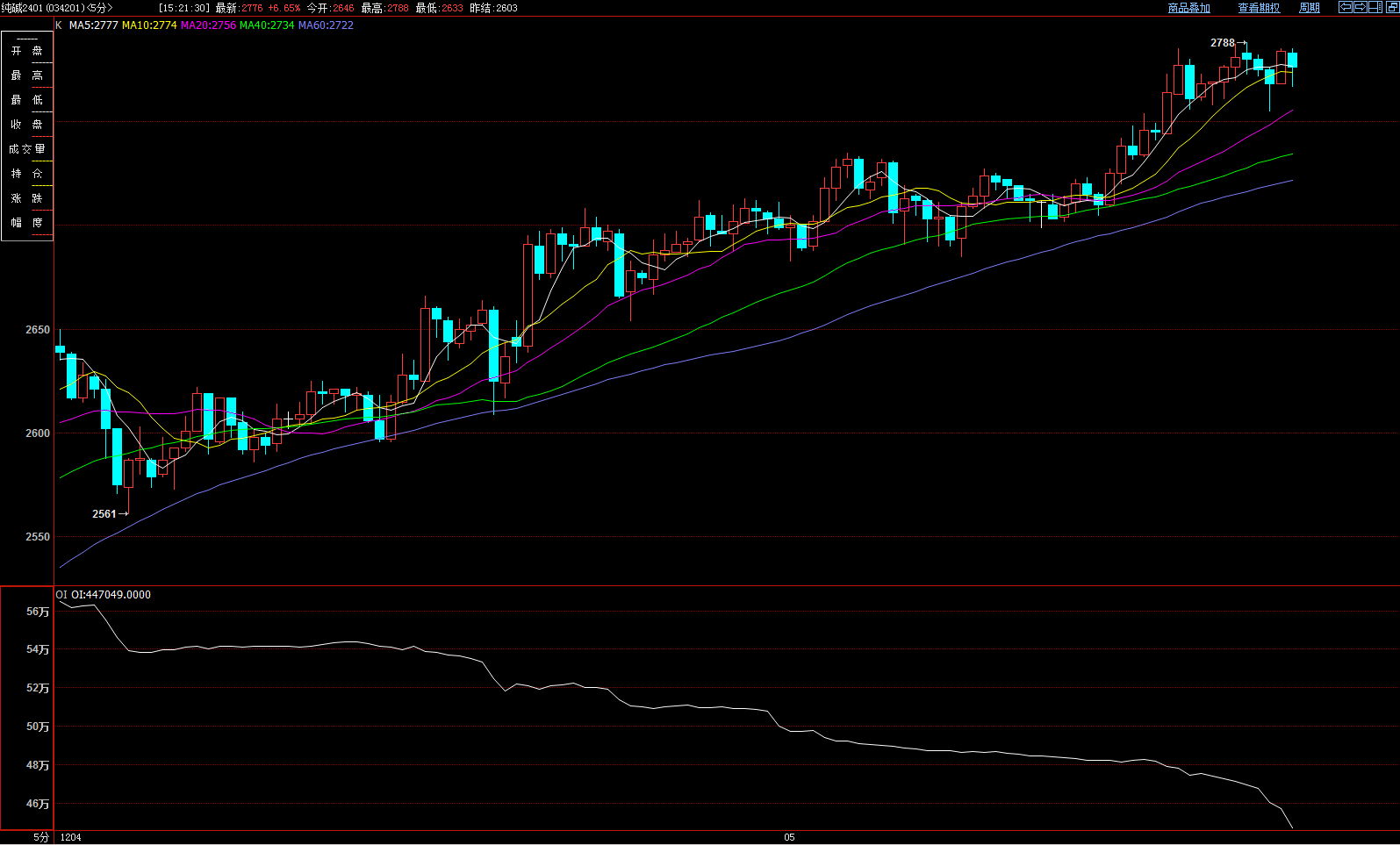Click the forward arrow navigation icon
The width and height of the screenshot is (1400, 845).
1360,7
